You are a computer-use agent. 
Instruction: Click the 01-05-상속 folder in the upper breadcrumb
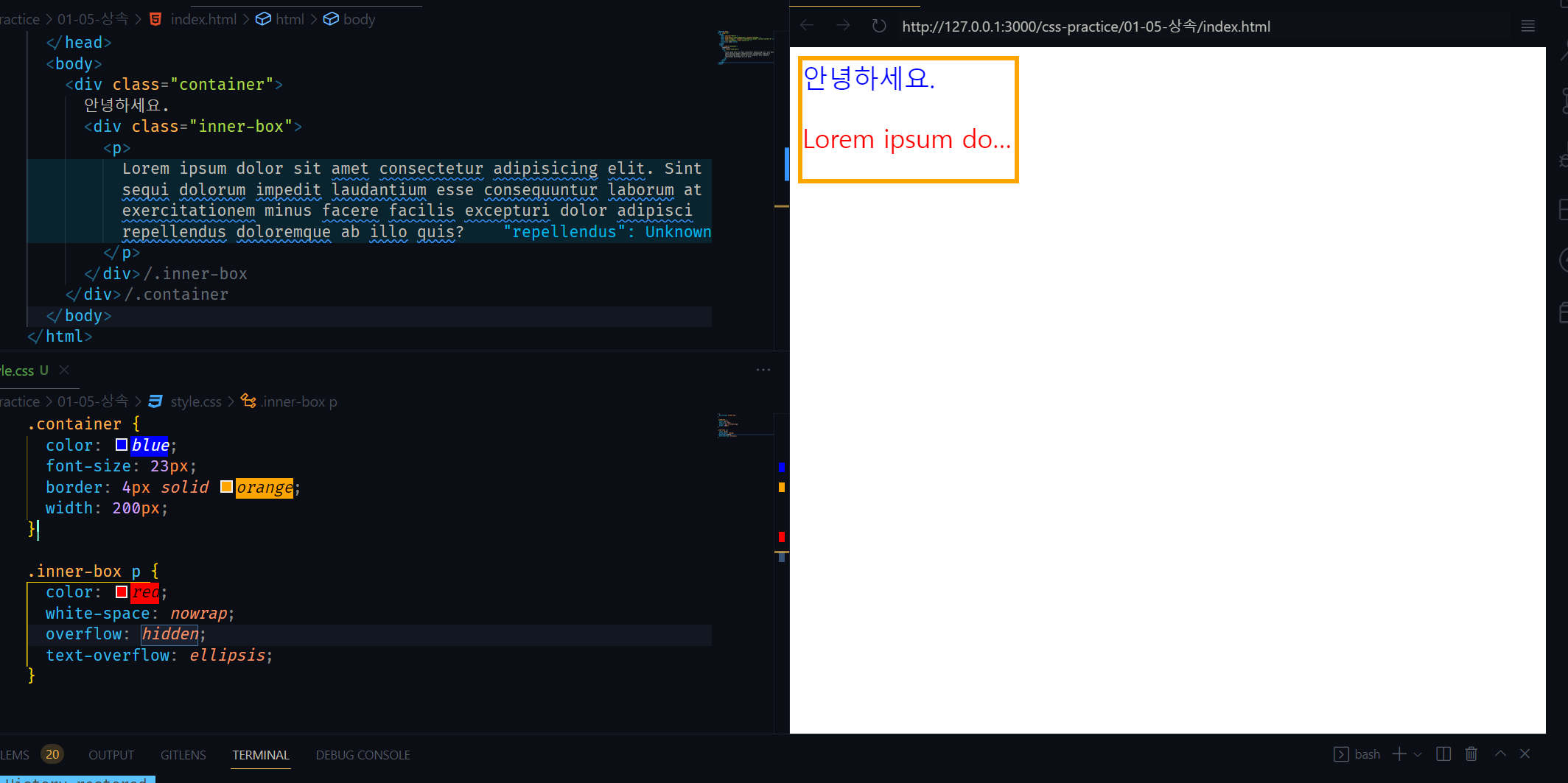click(93, 19)
